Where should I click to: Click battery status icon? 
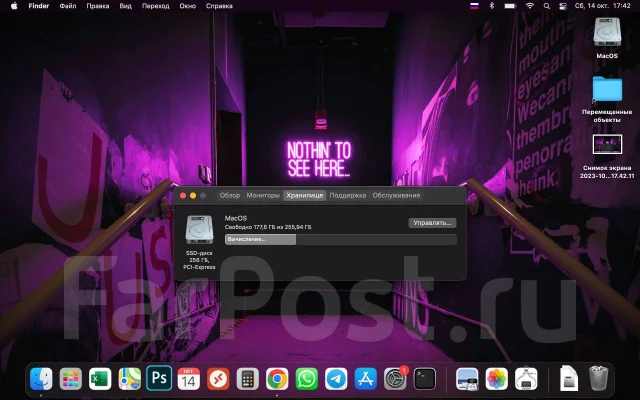(x=510, y=6)
